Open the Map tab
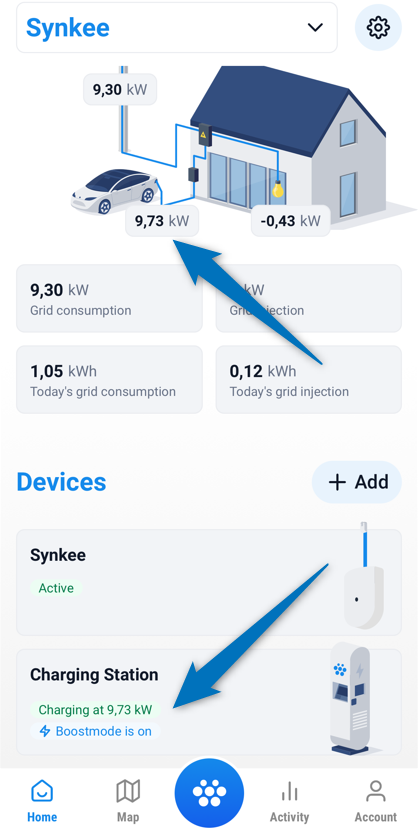The width and height of the screenshot is (418, 837). point(128,801)
